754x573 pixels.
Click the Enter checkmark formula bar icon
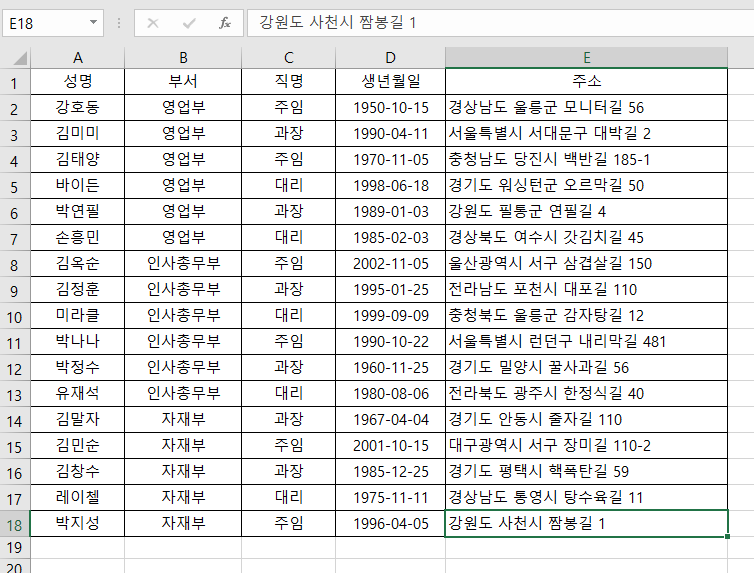coord(189,23)
